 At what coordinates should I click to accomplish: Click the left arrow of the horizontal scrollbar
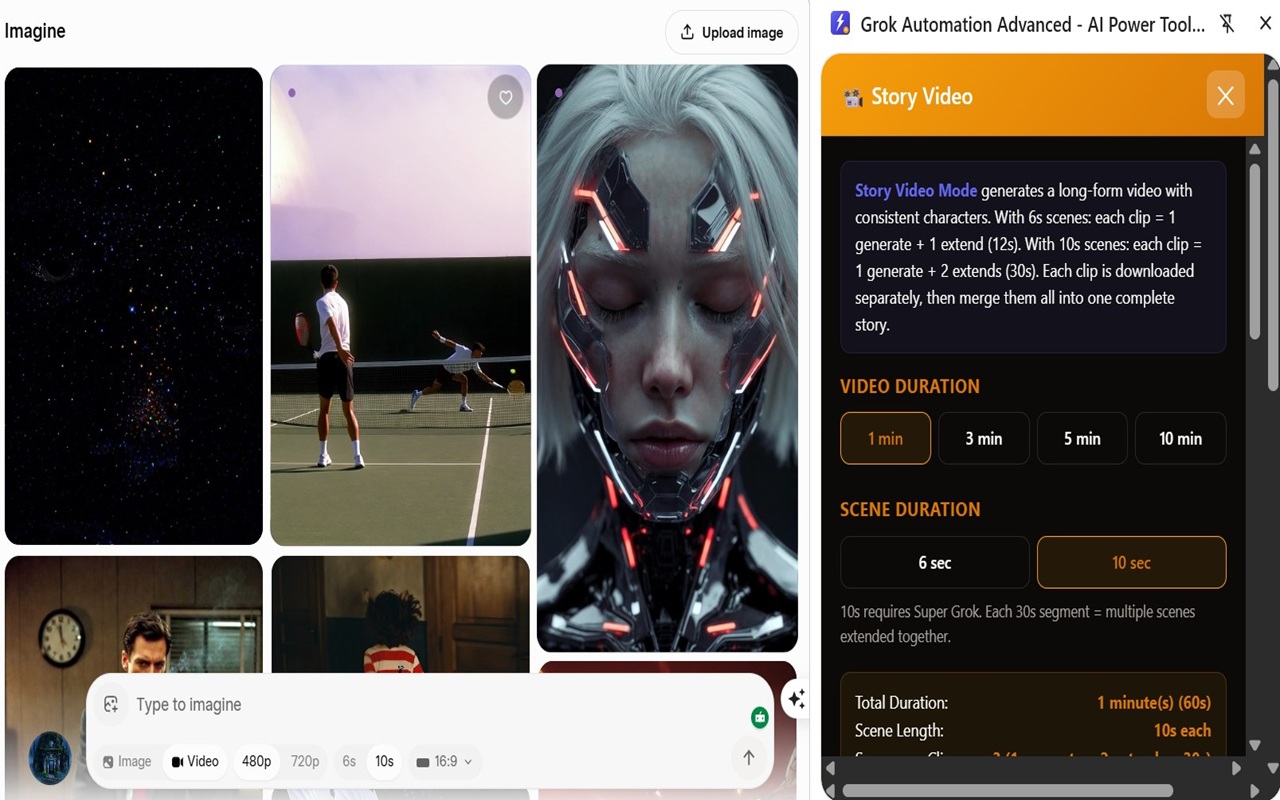(829, 769)
